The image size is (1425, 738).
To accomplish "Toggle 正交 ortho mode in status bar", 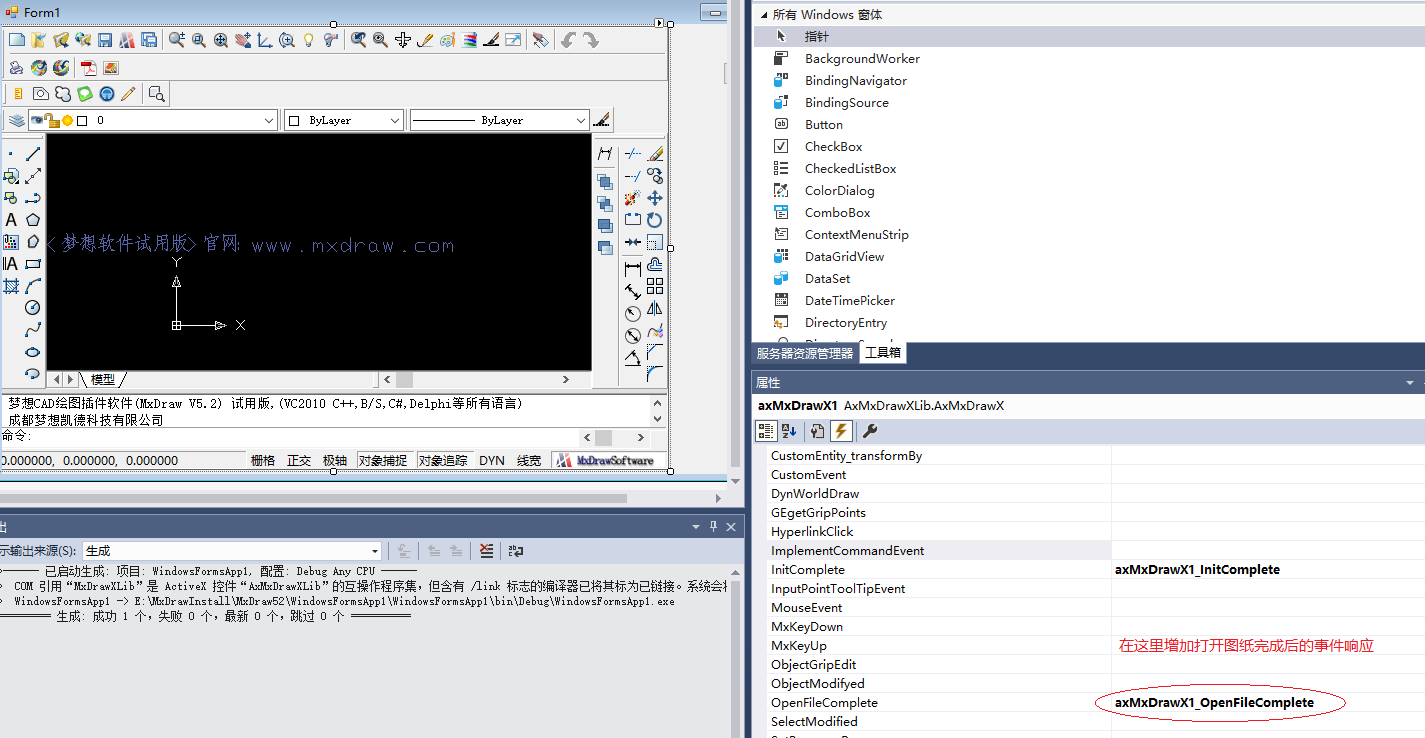I will click(x=299, y=461).
